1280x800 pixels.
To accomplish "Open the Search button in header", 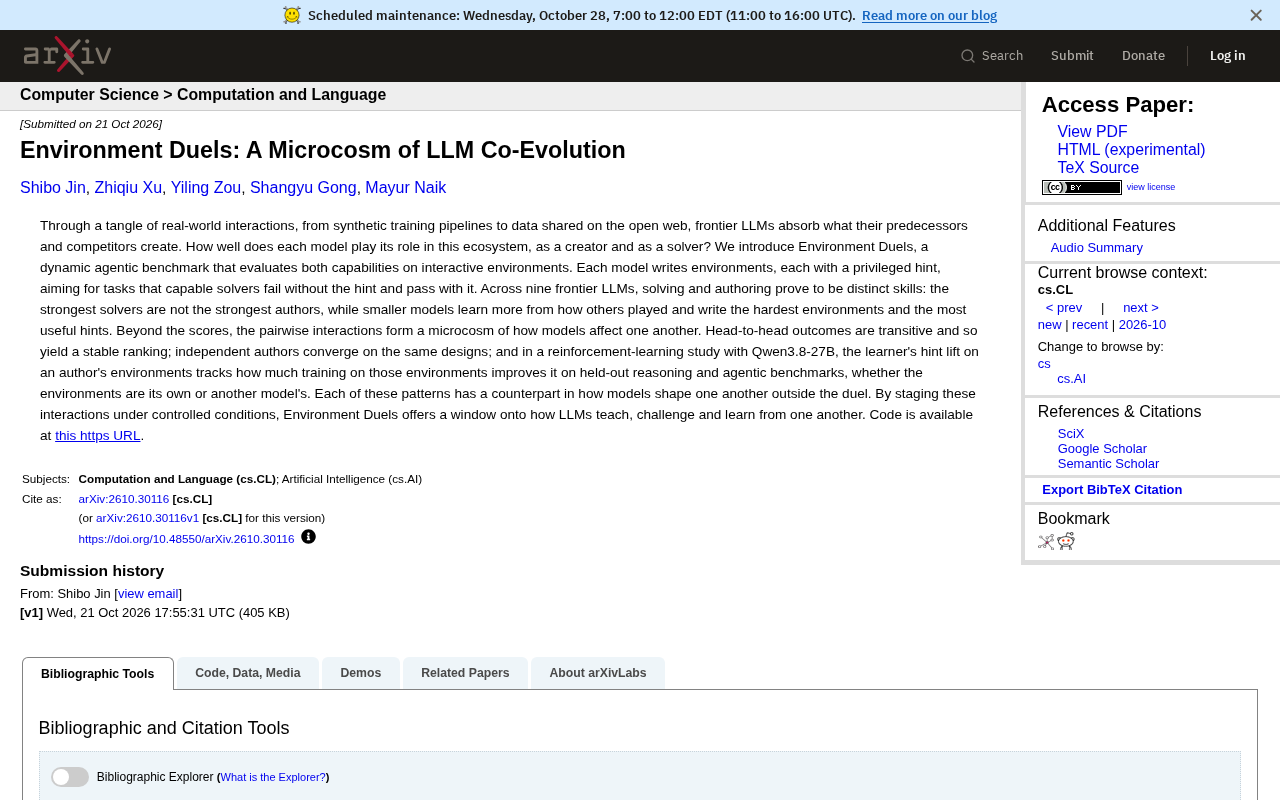I will [992, 56].
